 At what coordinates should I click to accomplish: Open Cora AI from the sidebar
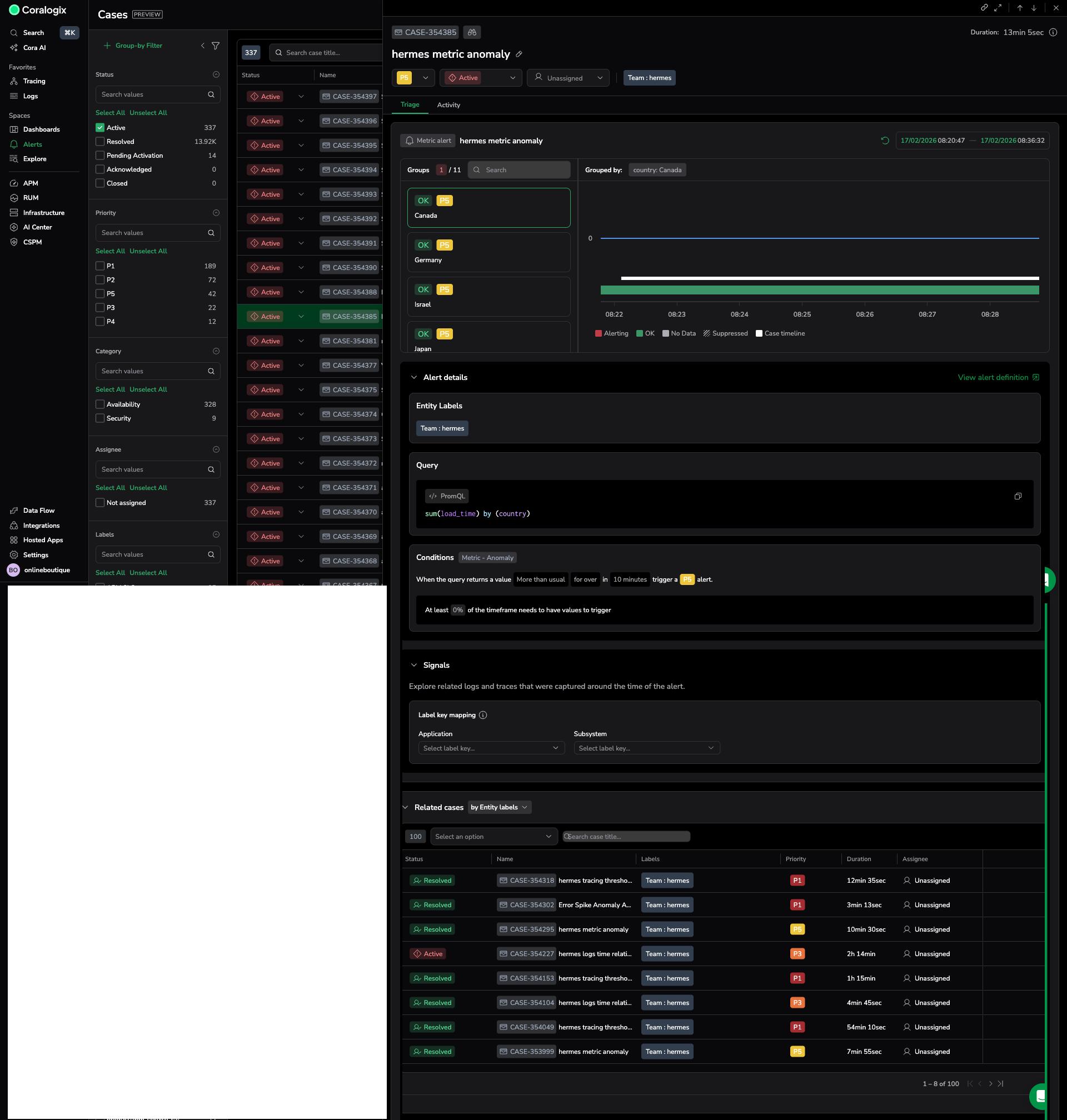[x=34, y=48]
